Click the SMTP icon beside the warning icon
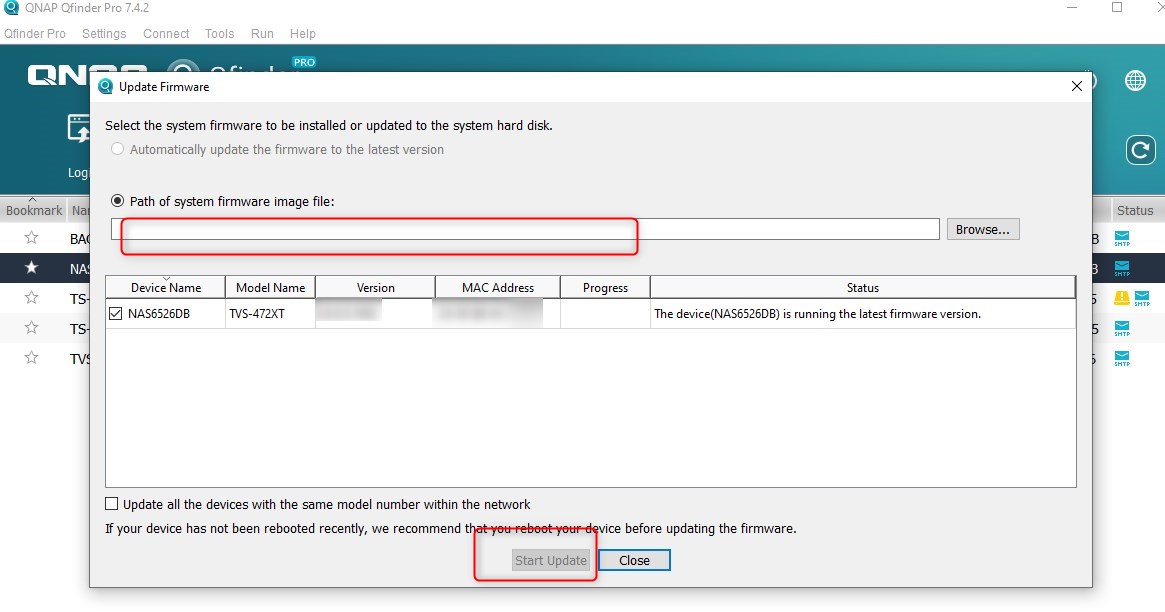 point(1142,298)
